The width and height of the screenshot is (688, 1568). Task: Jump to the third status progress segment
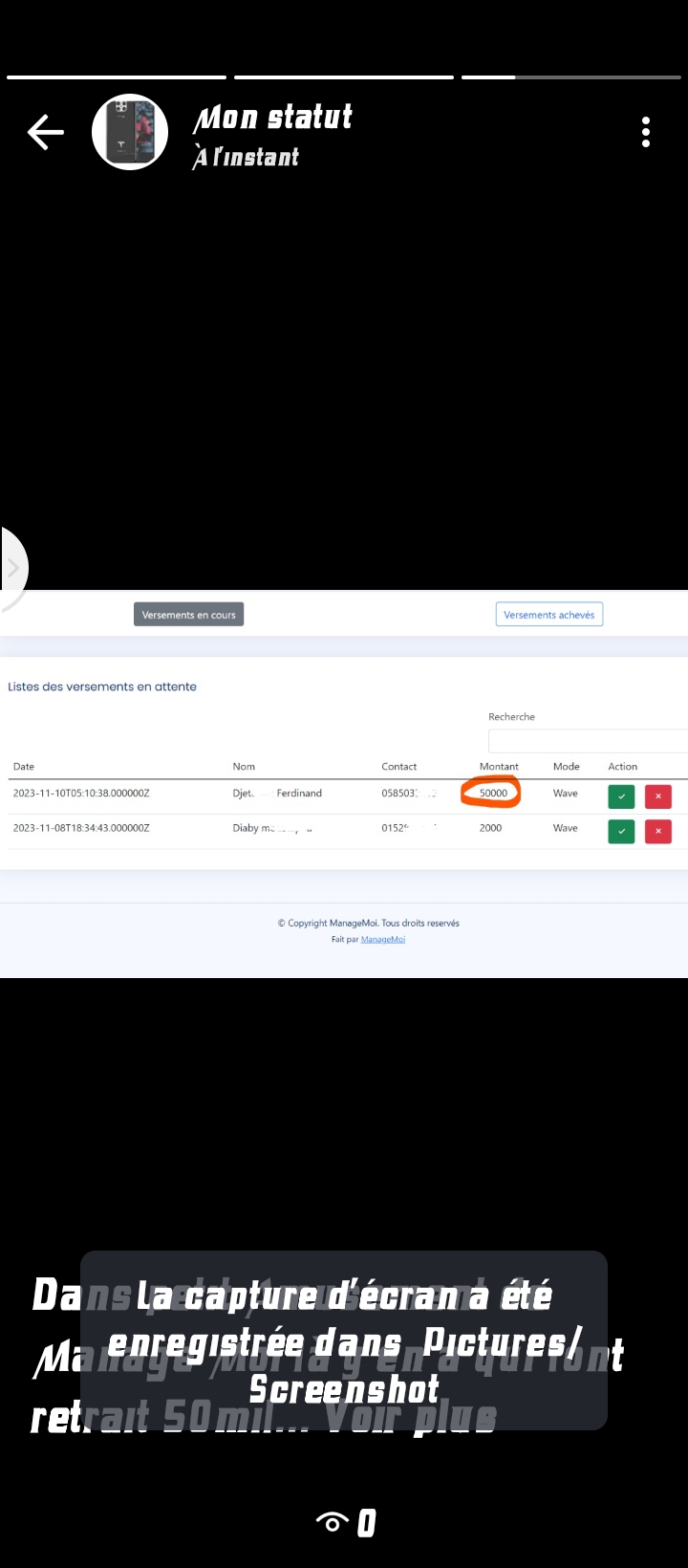570,77
